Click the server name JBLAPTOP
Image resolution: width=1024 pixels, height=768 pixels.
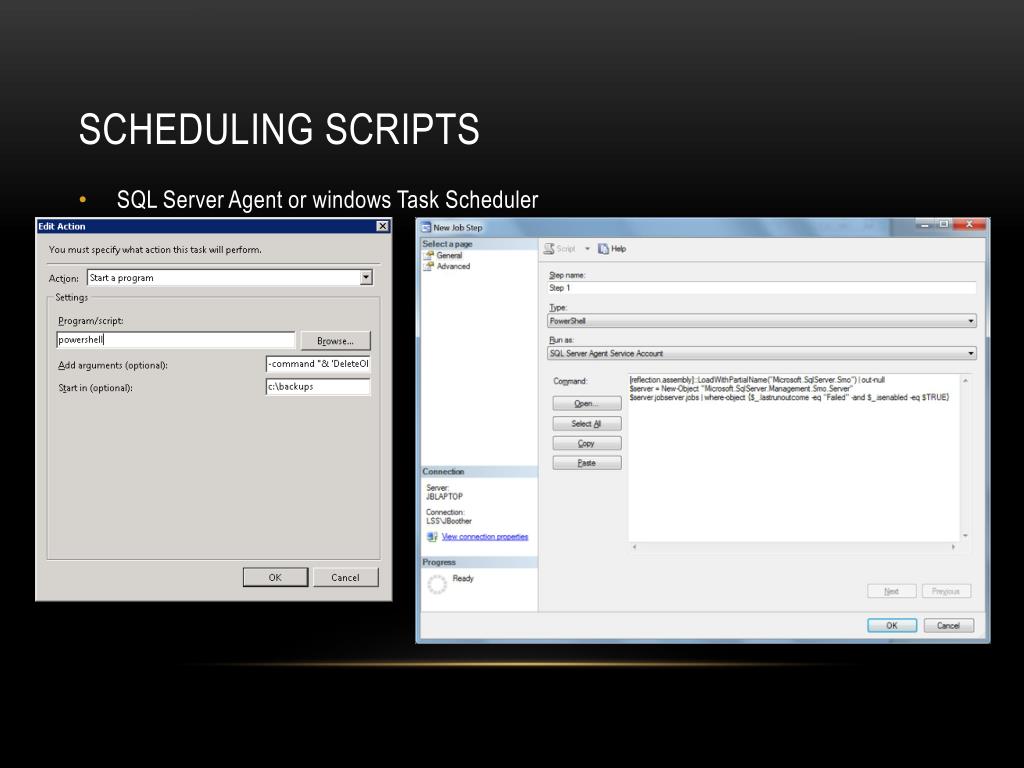coord(444,496)
